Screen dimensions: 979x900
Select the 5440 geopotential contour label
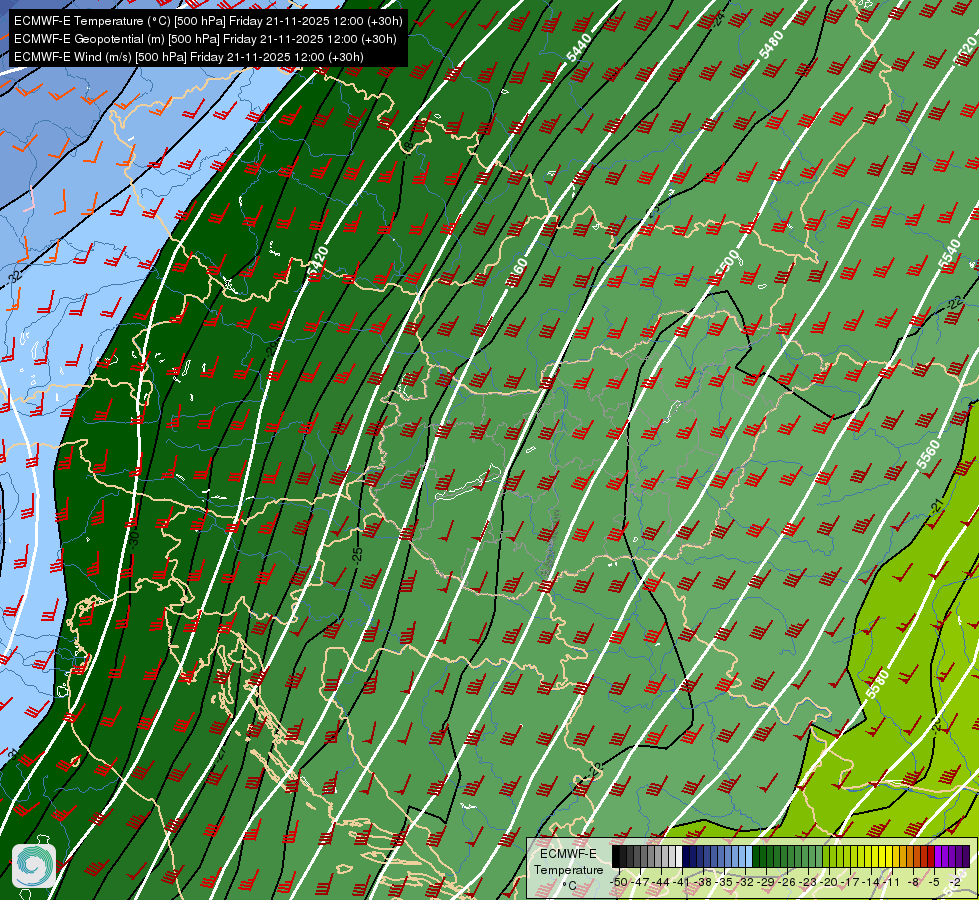pos(579,47)
